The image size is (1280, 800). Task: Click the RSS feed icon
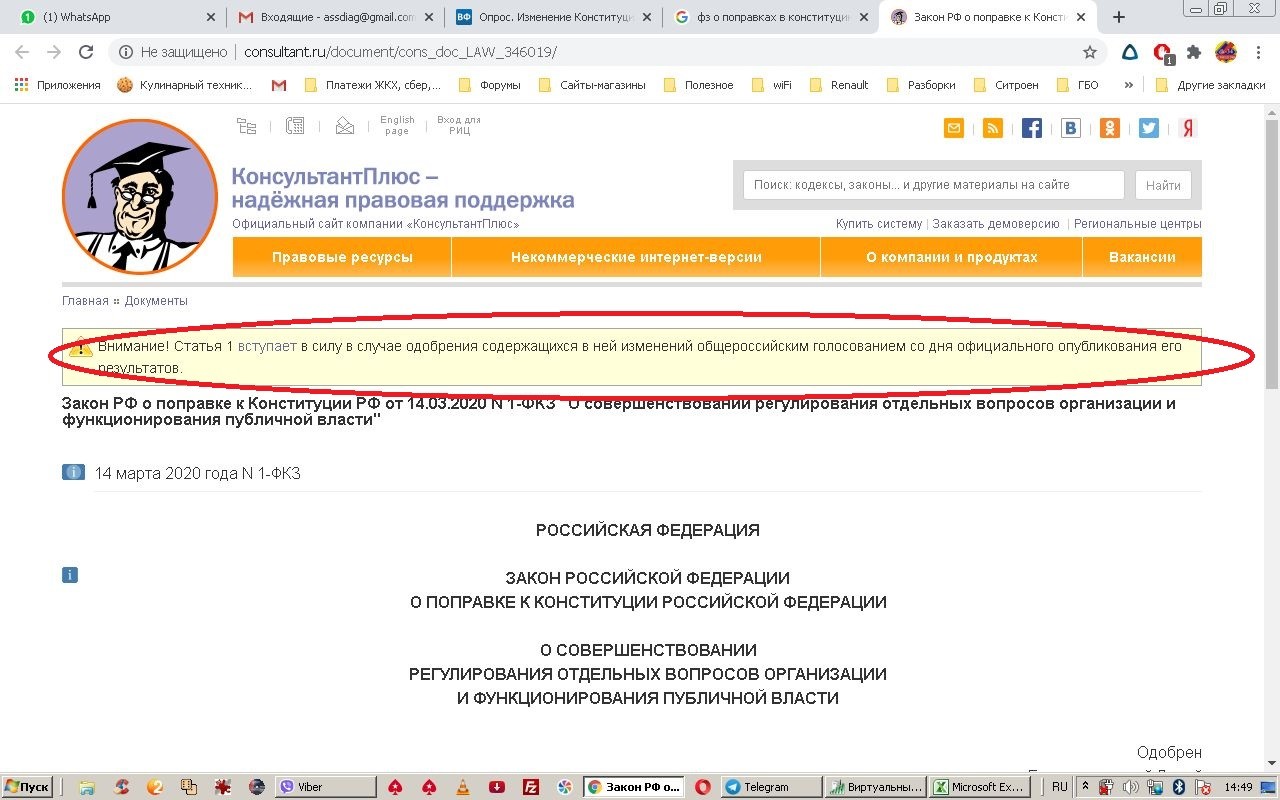click(x=992, y=128)
